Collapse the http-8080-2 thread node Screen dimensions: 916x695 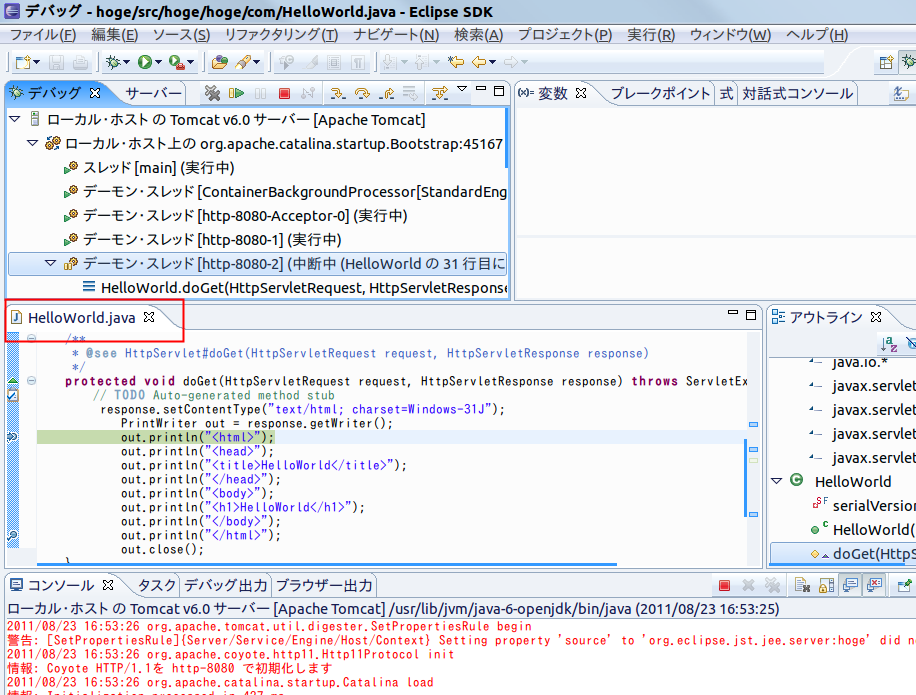[51, 263]
